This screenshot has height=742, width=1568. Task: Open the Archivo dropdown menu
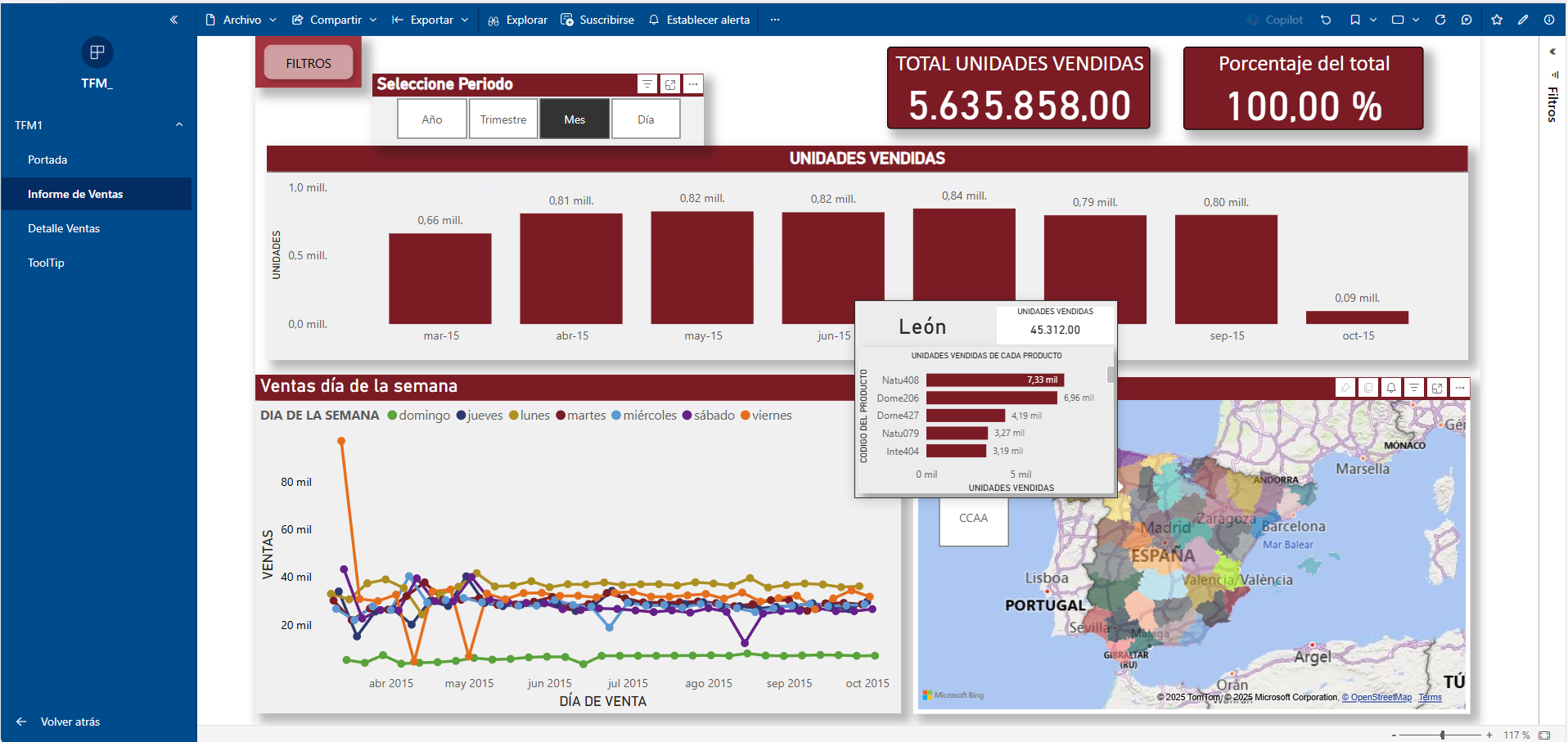tap(241, 20)
